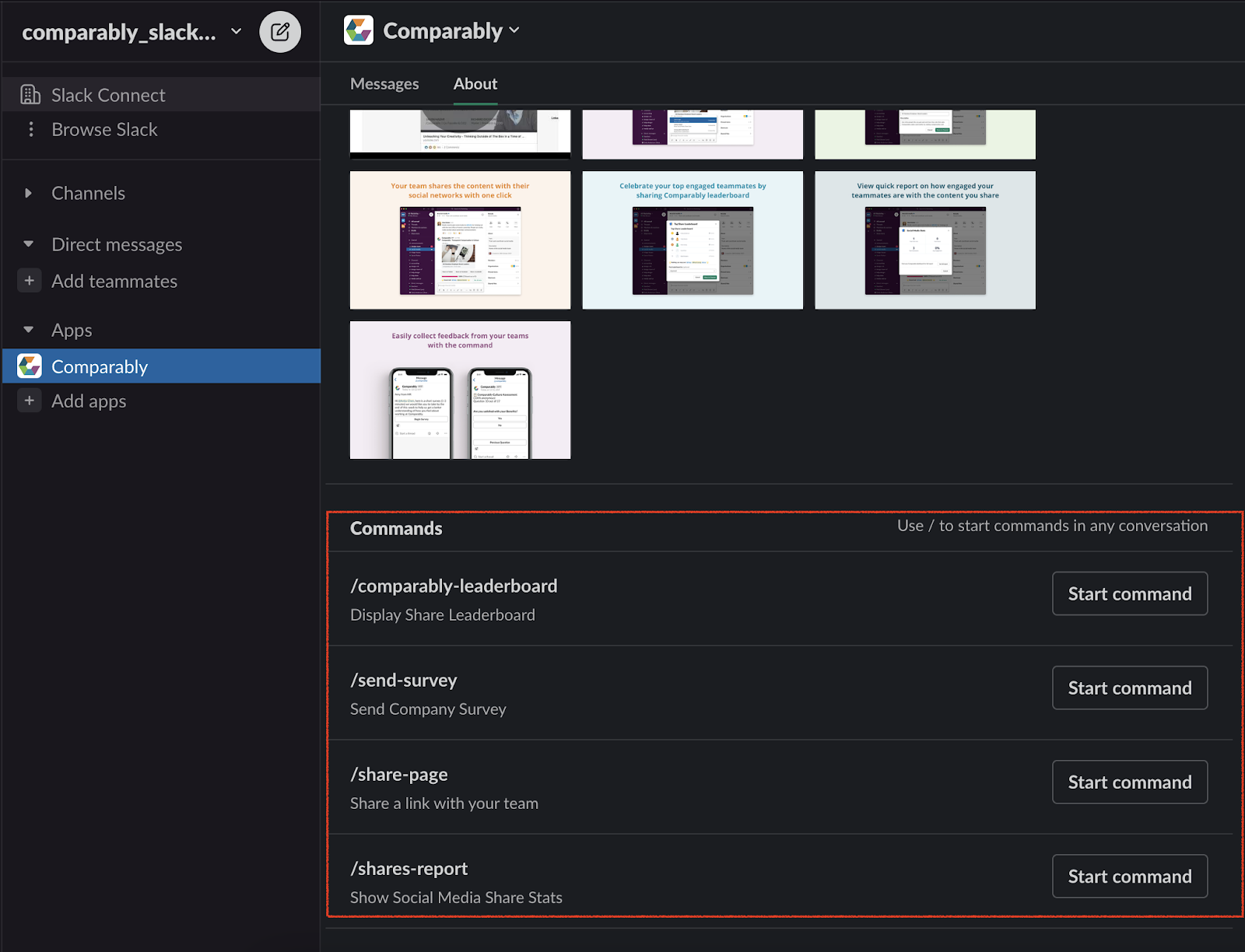Image resolution: width=1245 pixels, height=952 pixels.
Task: Start the /shares-report command
Action: coord(1129,876)
